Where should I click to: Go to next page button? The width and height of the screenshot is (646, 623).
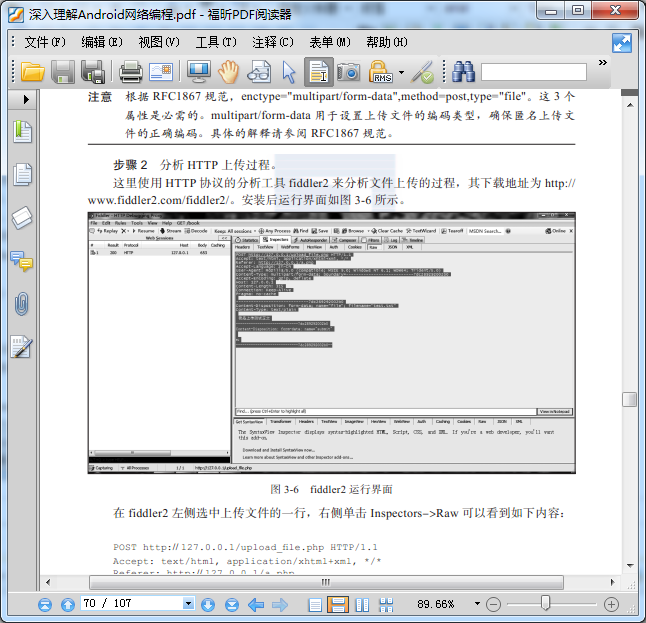click(x=208, y=605)
